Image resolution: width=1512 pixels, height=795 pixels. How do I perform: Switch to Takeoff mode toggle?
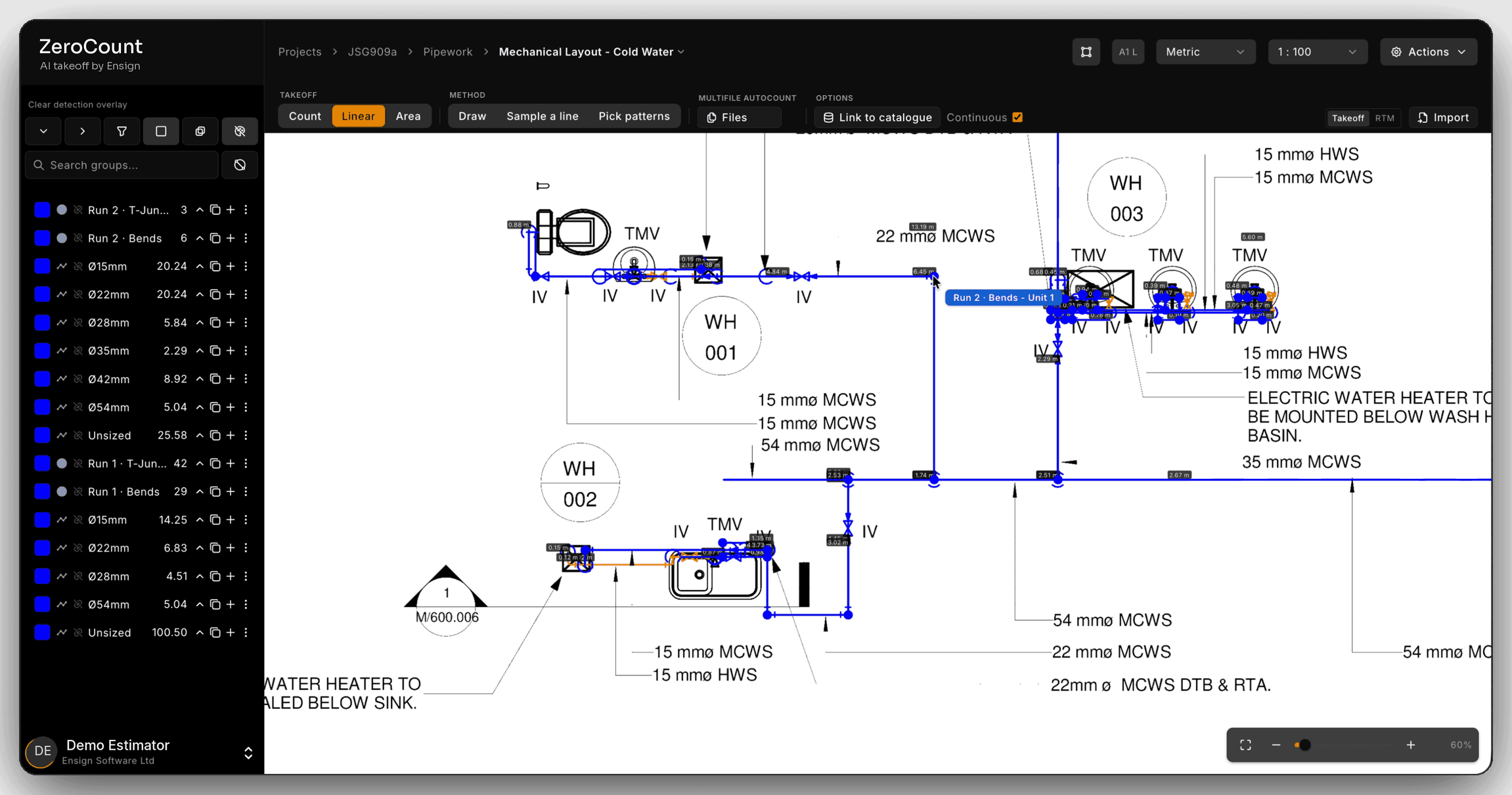click(1348, 118)
